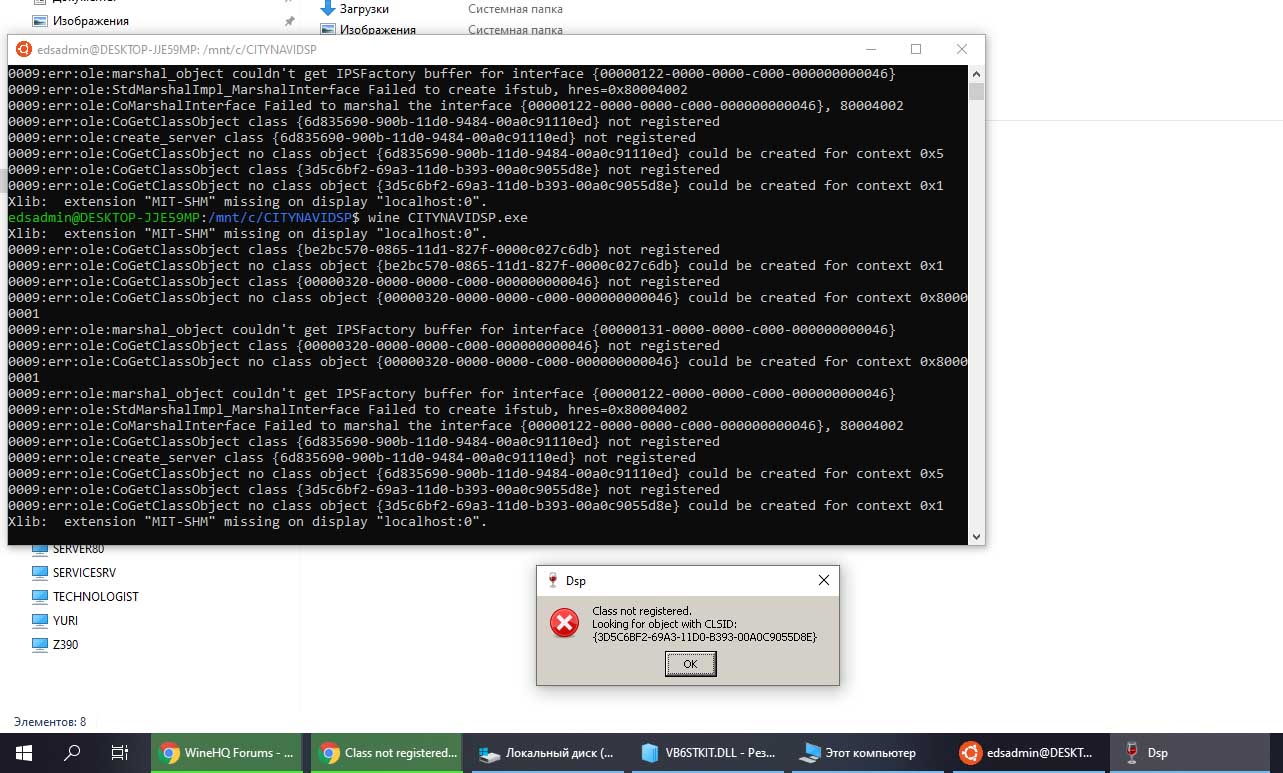
Task: Switch to Class not registered Chrome taskbar window
Action: (389, 753)
